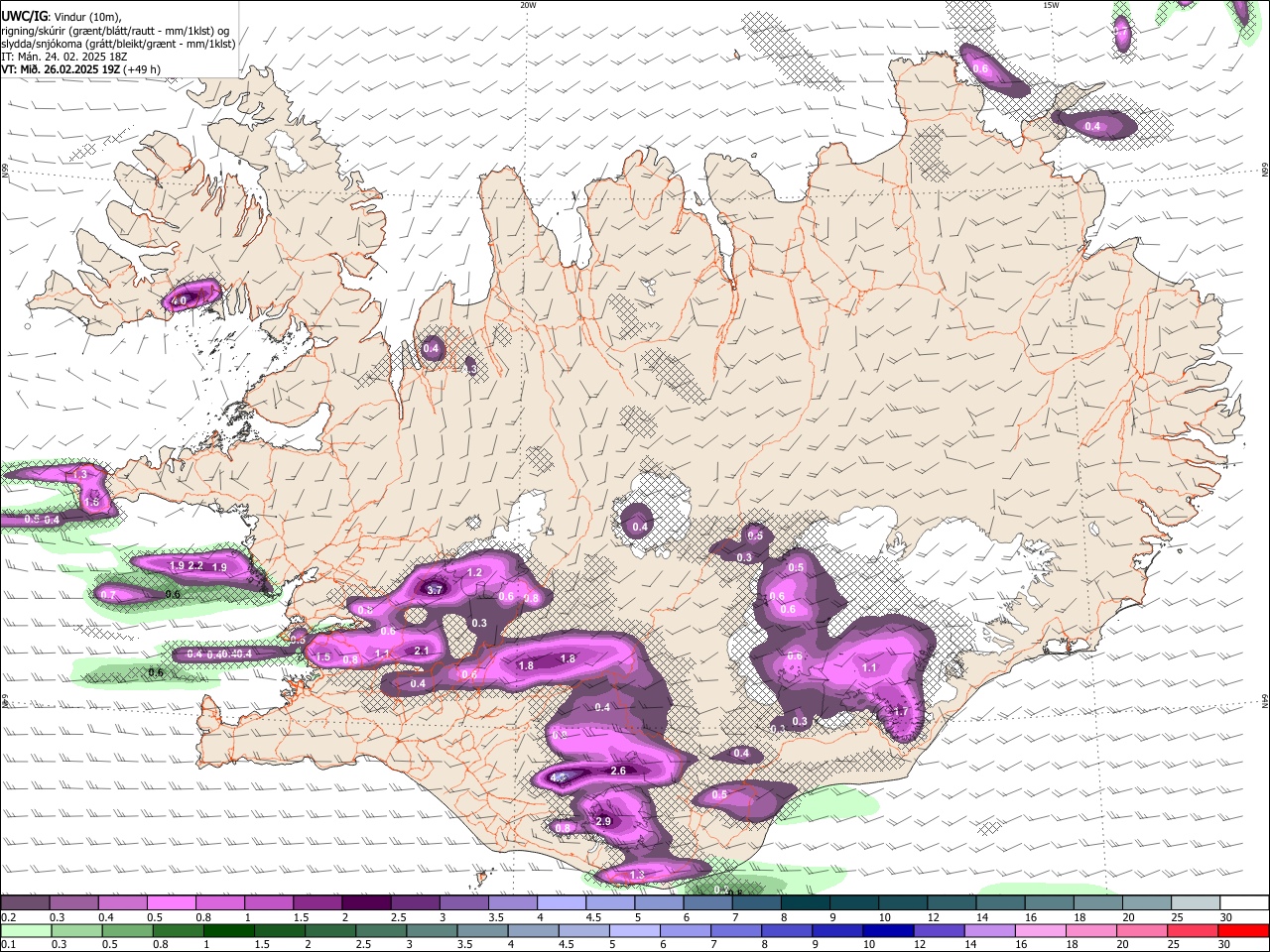Click the 2.2 precipitation value off the west coast
The height and width of the screenshot is (952, 1270).
[196, 565]
